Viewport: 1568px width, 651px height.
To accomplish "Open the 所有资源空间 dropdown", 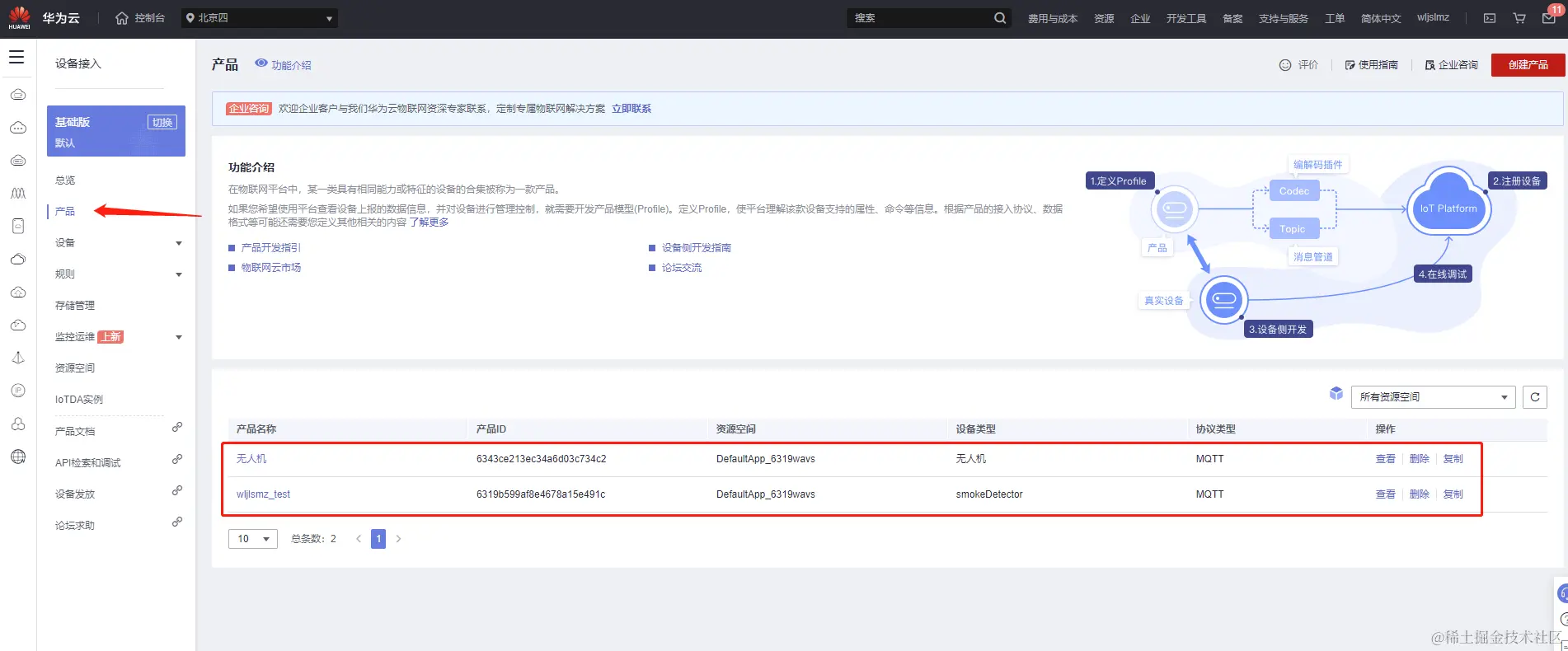I will coord(1434,397).
